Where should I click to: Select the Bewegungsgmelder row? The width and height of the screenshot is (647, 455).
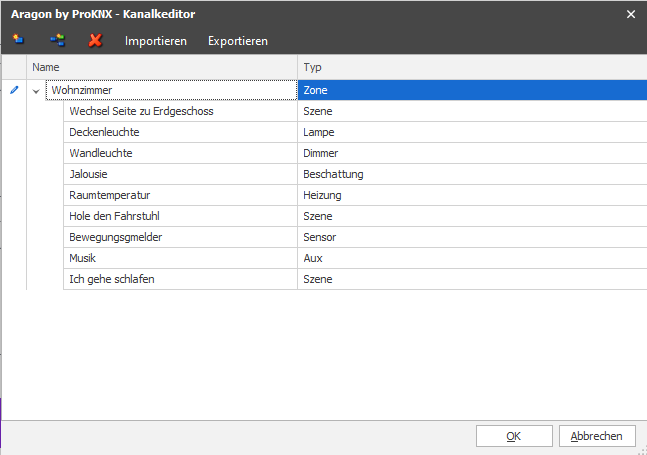pos(355,237)
